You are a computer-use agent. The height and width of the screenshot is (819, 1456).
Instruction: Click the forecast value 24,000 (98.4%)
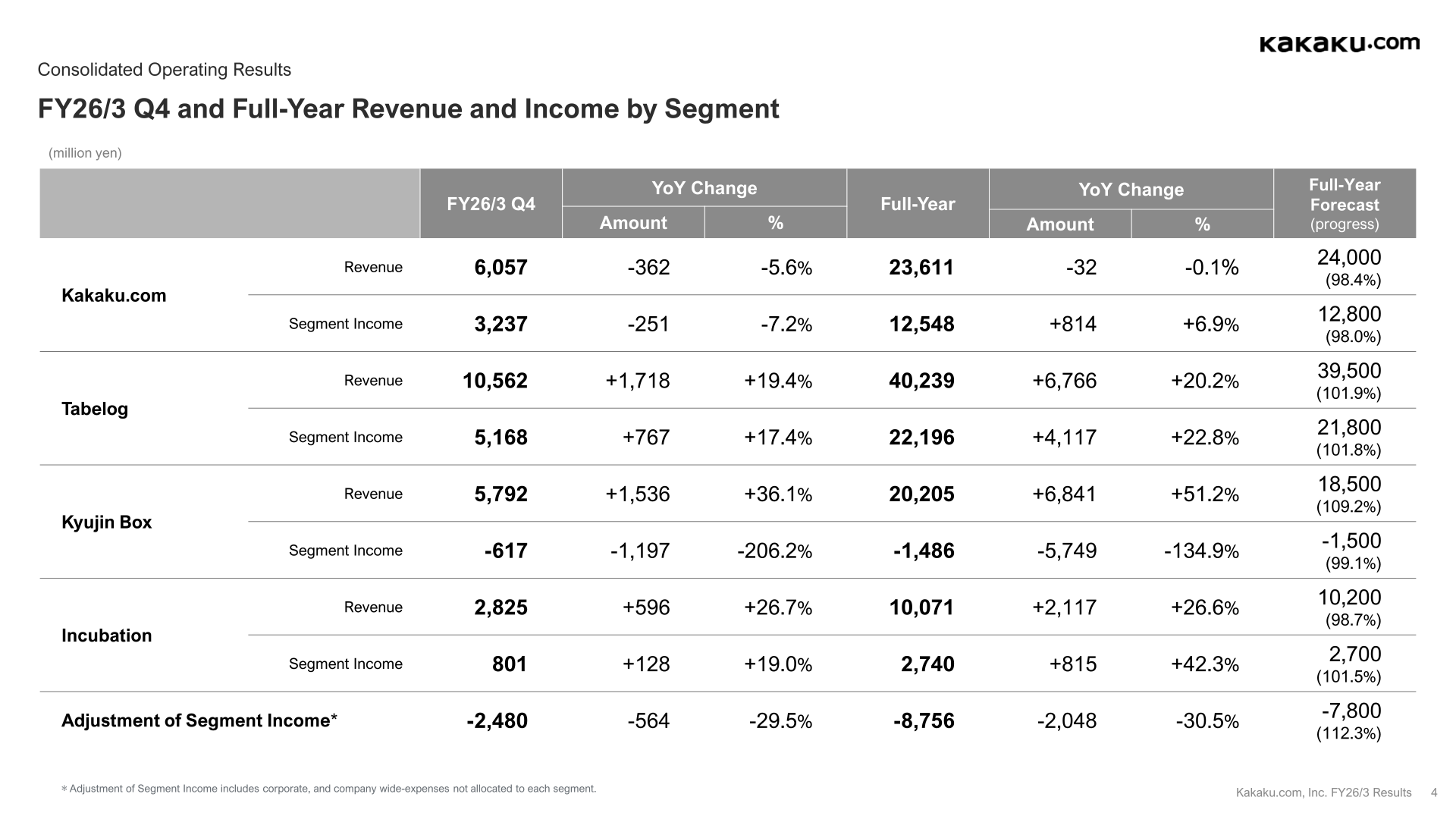(1349, 268)
